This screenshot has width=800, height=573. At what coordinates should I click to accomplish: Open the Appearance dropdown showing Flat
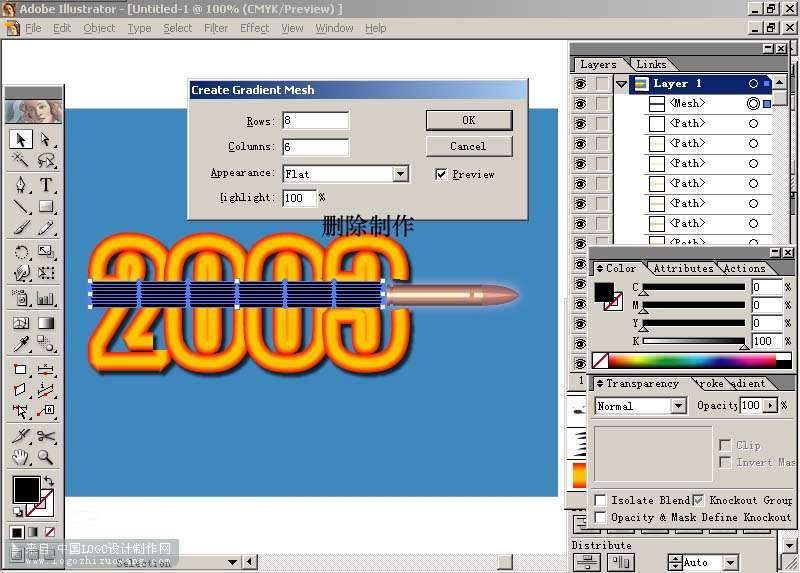(346, 174)
